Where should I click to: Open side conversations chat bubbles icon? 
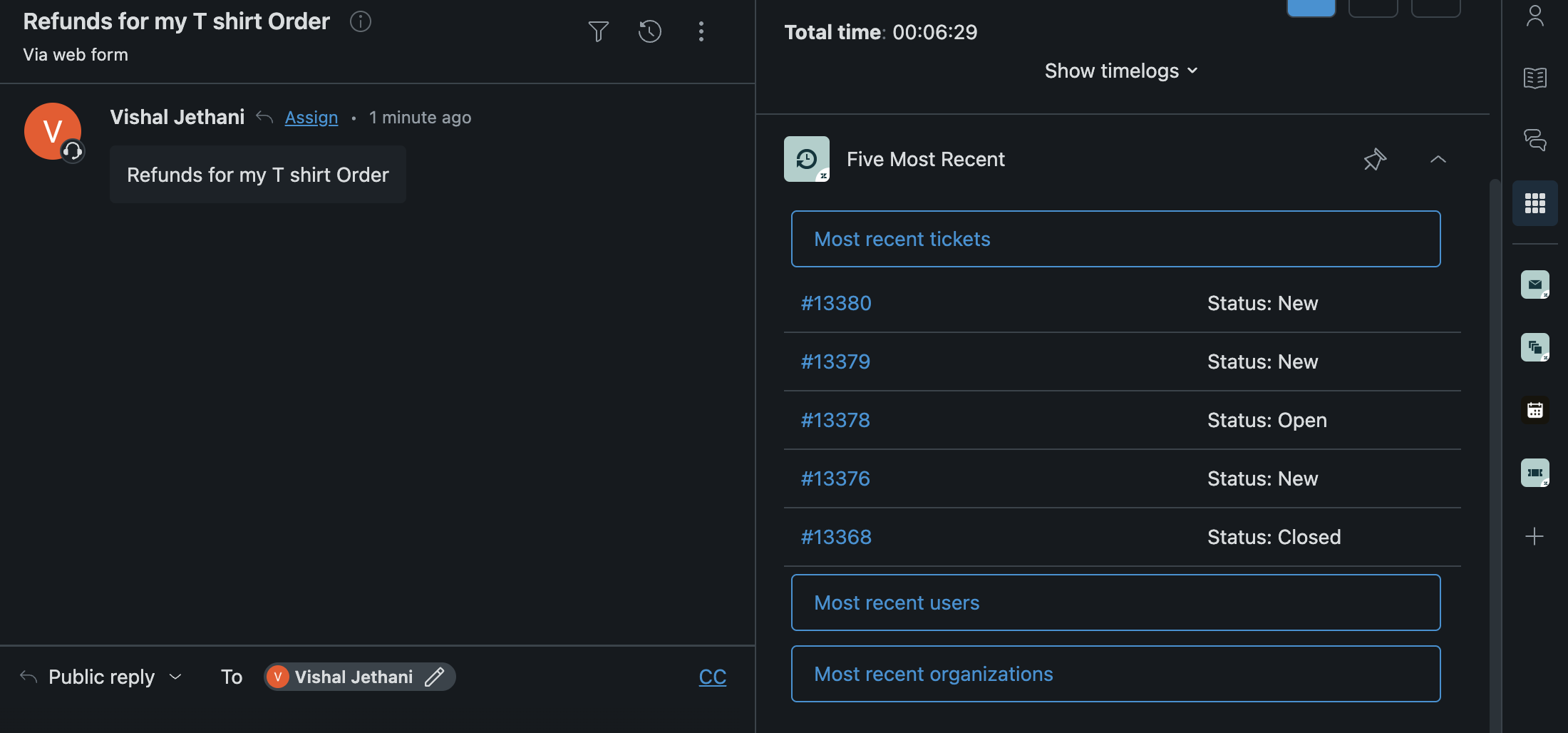click(1535, 140)
